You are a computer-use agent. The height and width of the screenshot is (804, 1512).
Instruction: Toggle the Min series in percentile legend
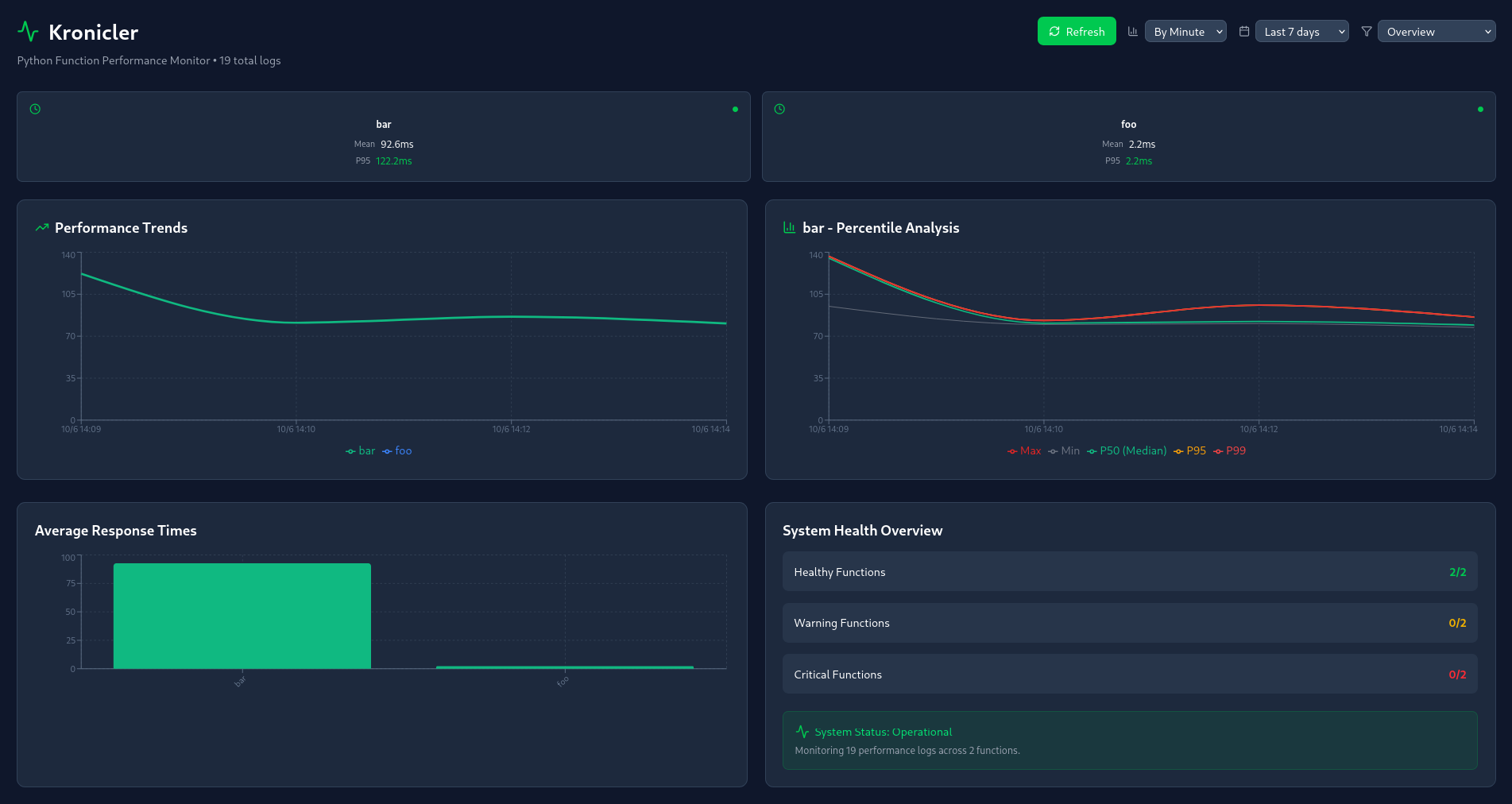point(1064,450)
